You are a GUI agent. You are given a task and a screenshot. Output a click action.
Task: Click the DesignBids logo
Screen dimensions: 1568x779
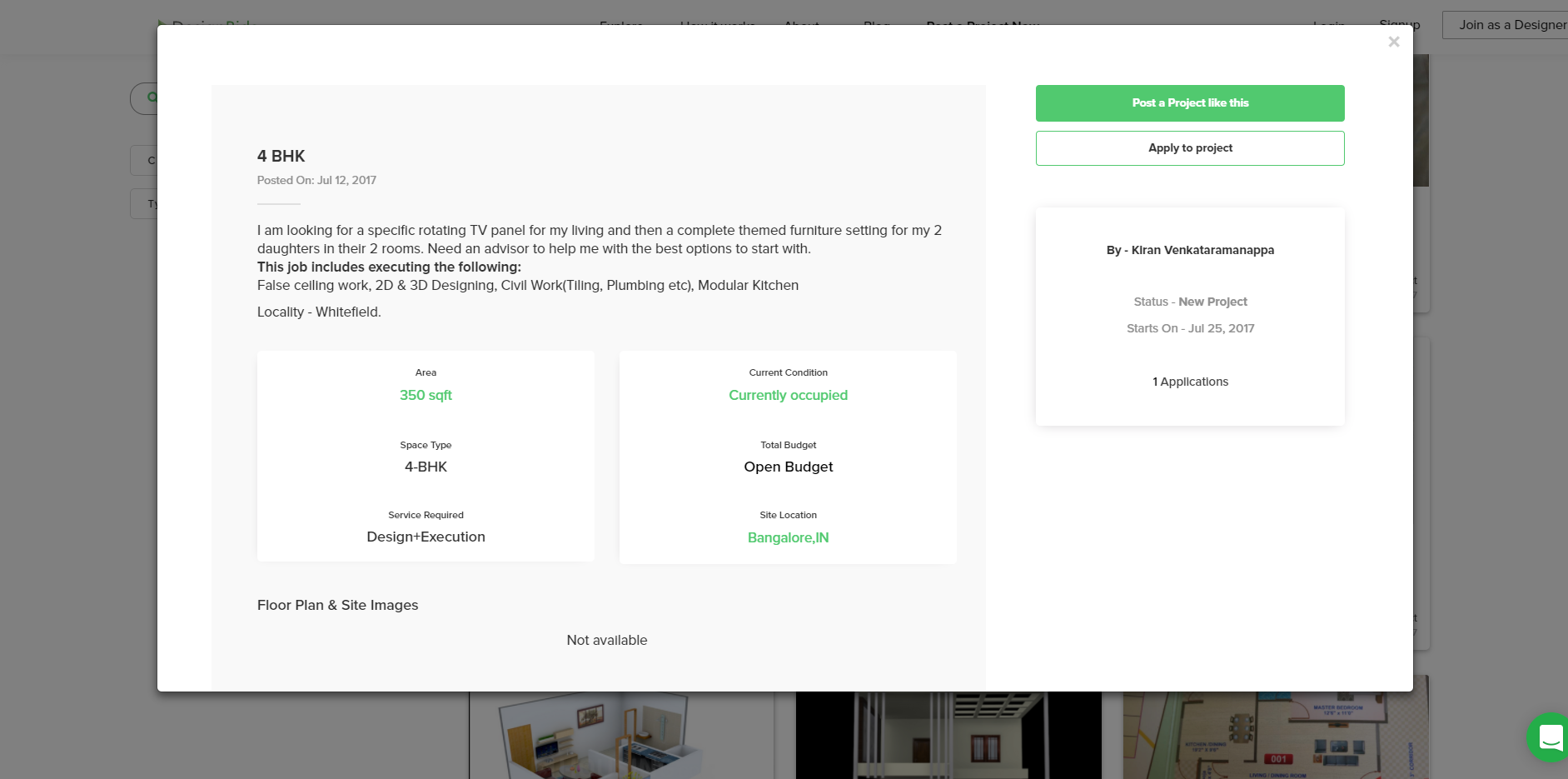pyautogui.click(x=202, y=24)
